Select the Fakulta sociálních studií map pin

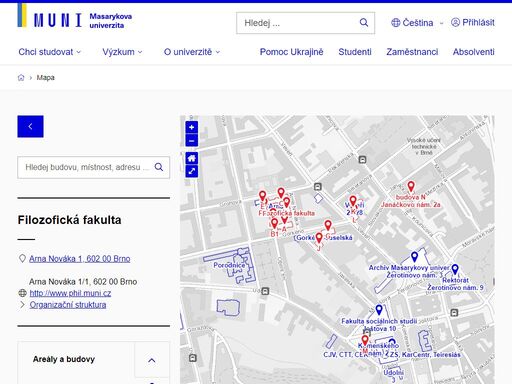tap(379, 310)
